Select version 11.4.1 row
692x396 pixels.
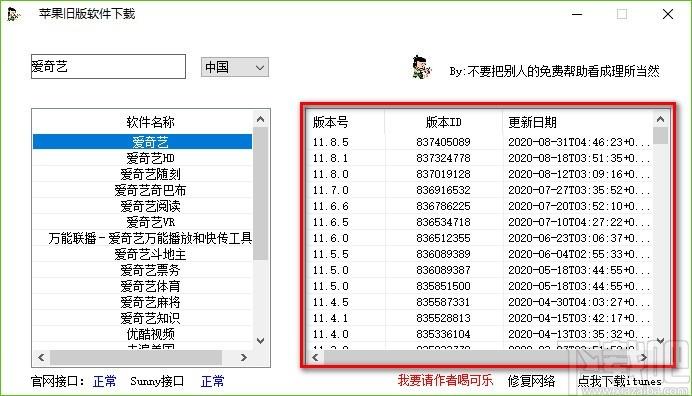[479, 318]
